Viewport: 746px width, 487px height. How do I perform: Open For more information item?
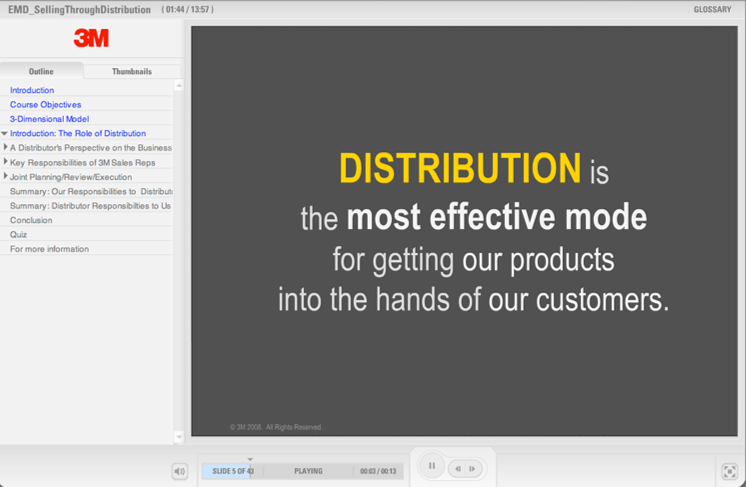(x=49, y=249)
